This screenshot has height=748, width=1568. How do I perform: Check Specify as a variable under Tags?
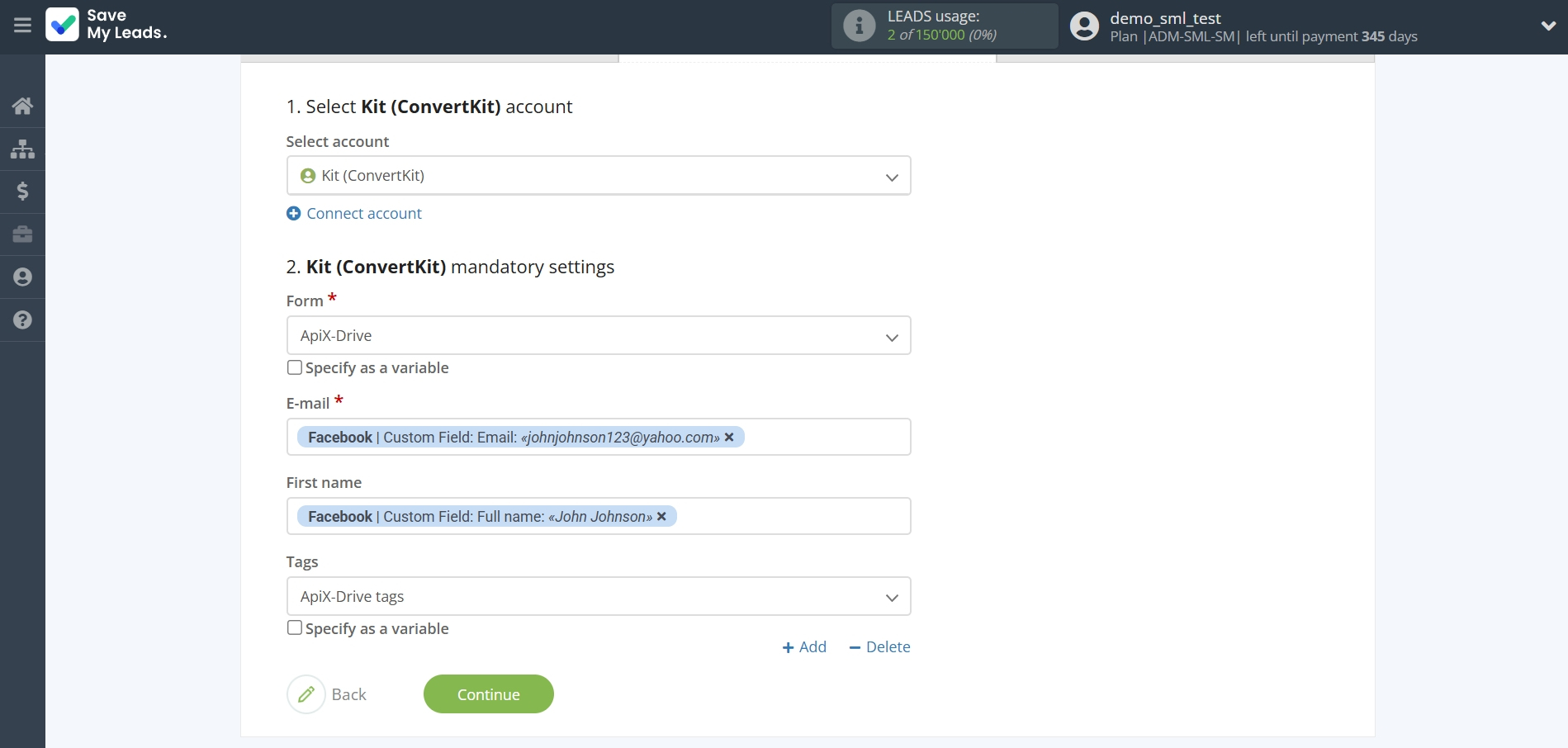294,627
